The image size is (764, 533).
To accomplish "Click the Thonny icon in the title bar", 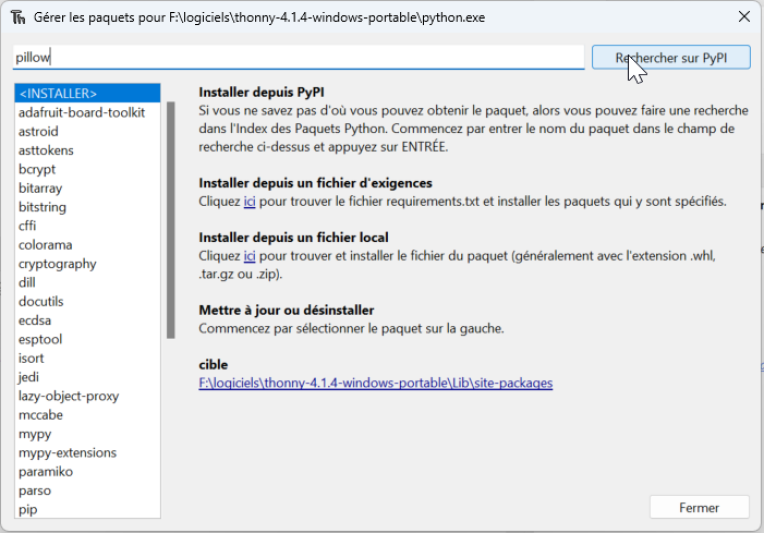I will 18,18.
